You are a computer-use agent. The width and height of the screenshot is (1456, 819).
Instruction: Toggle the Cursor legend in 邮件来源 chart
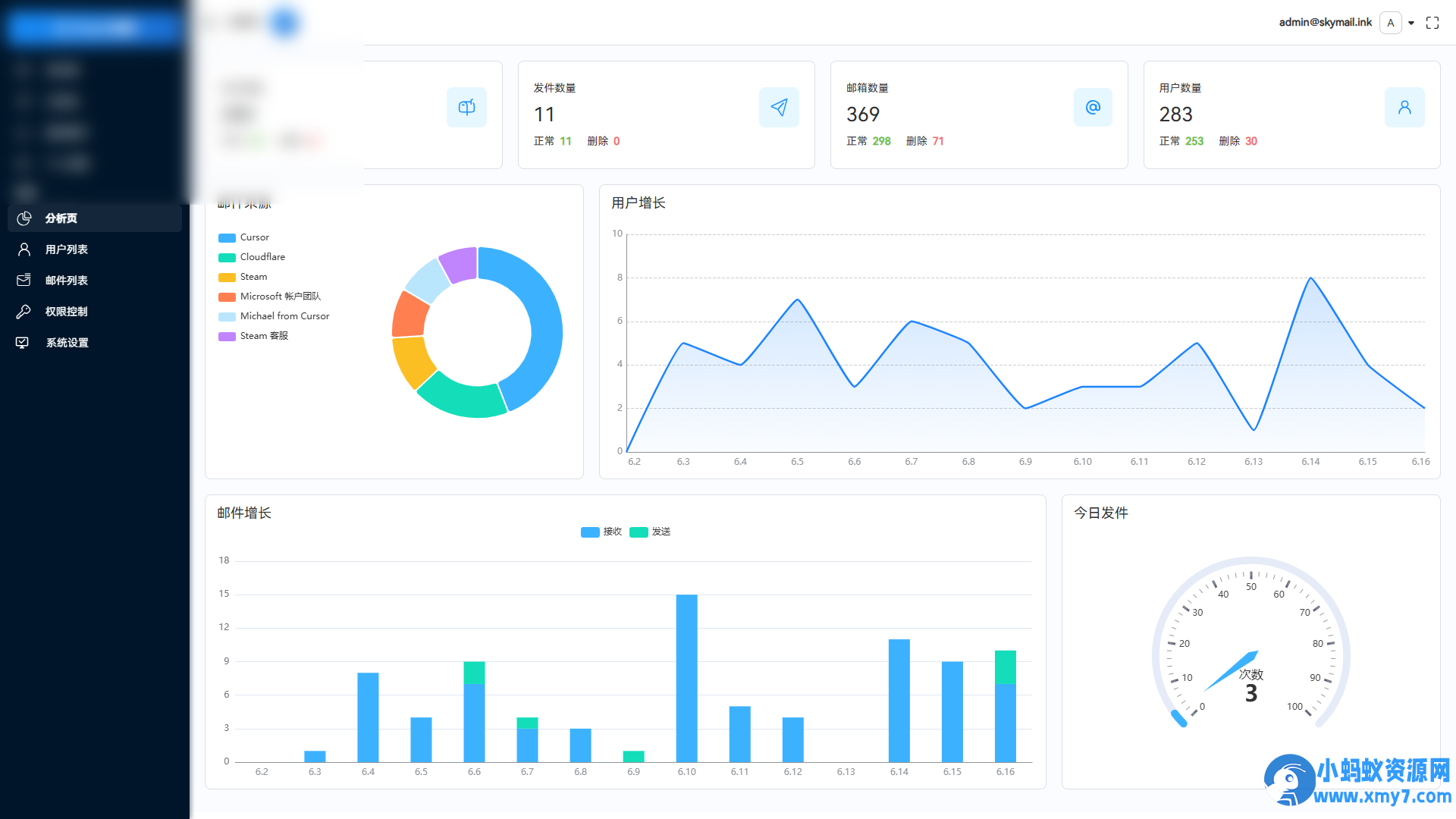pos(243,237)
